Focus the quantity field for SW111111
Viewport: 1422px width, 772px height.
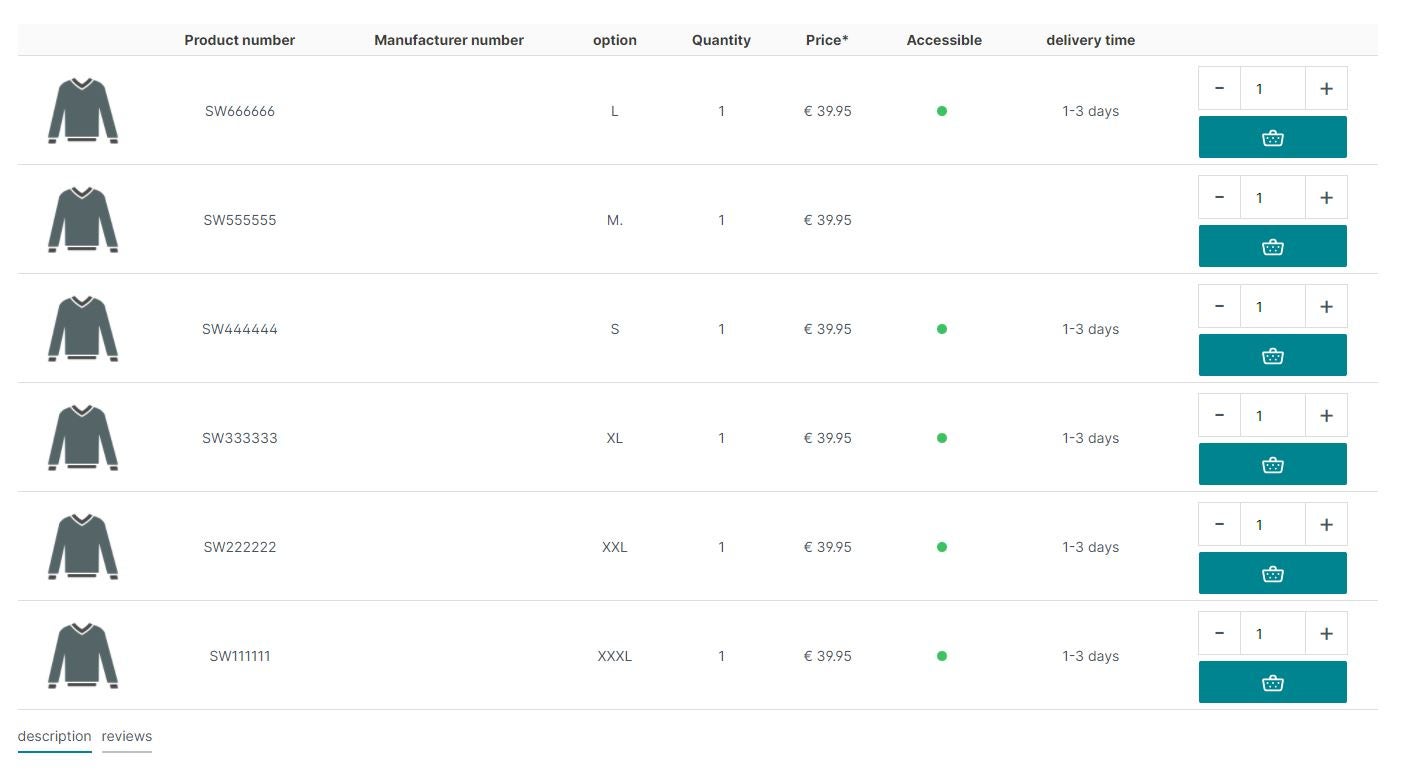tap(1273, 633)
